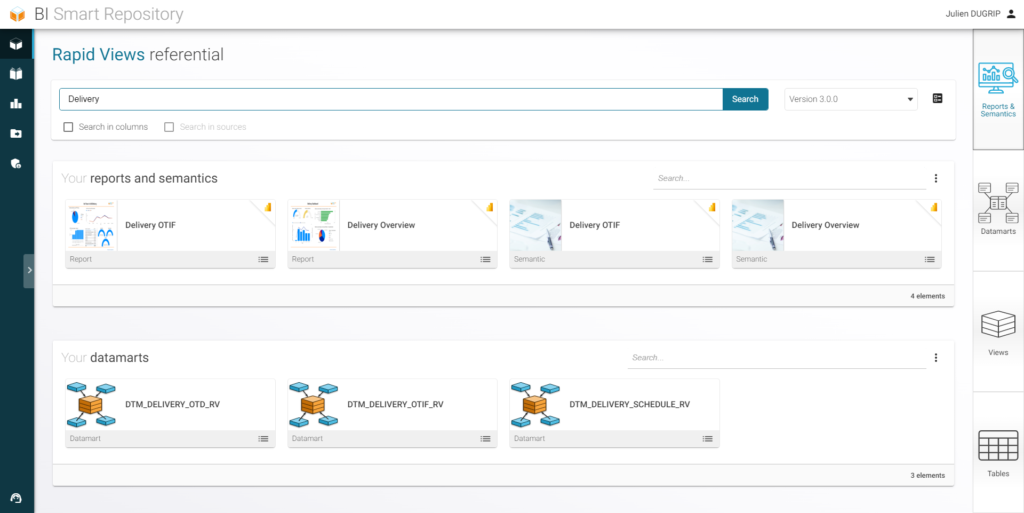Click the Your datamarts heading
Image resolution: width=1024 pixels, height=513 pixels.
click(104, 358)
